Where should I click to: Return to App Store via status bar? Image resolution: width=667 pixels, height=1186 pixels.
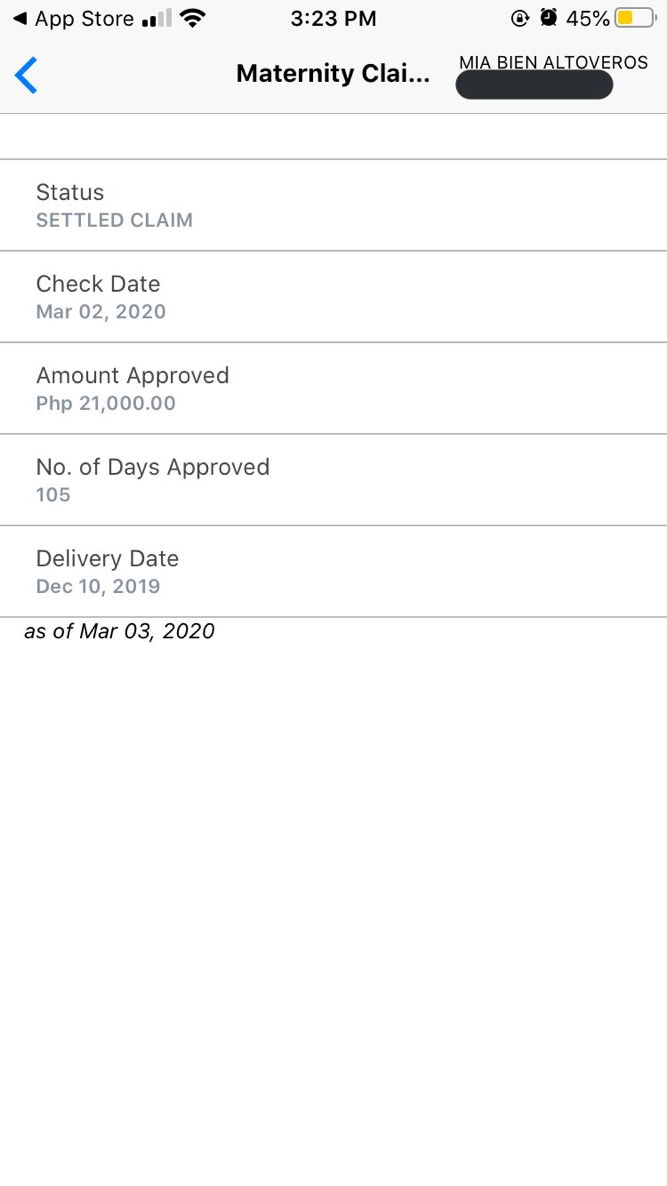(x=73, y=19)
